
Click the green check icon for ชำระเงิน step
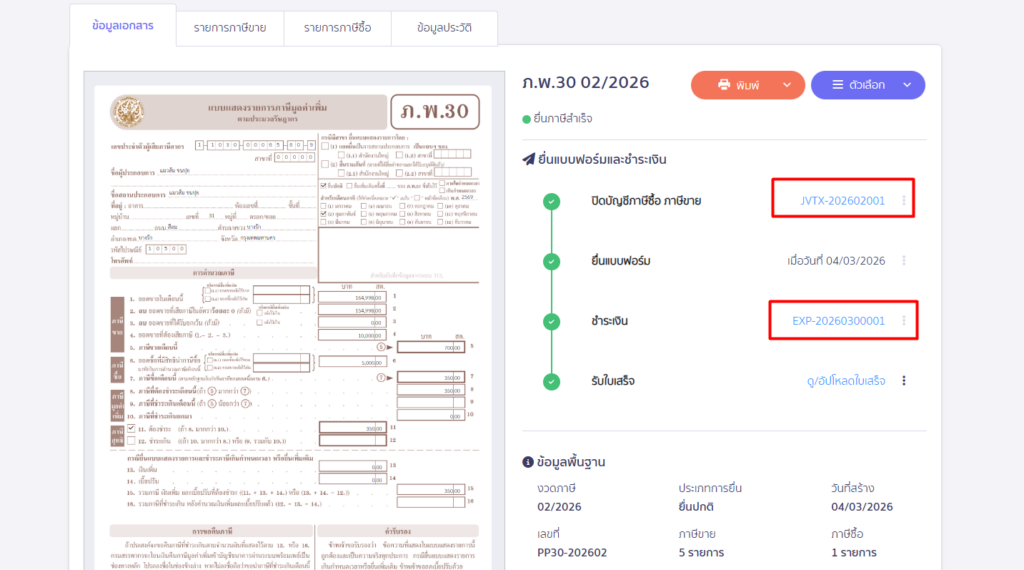[x=551, y=321]
